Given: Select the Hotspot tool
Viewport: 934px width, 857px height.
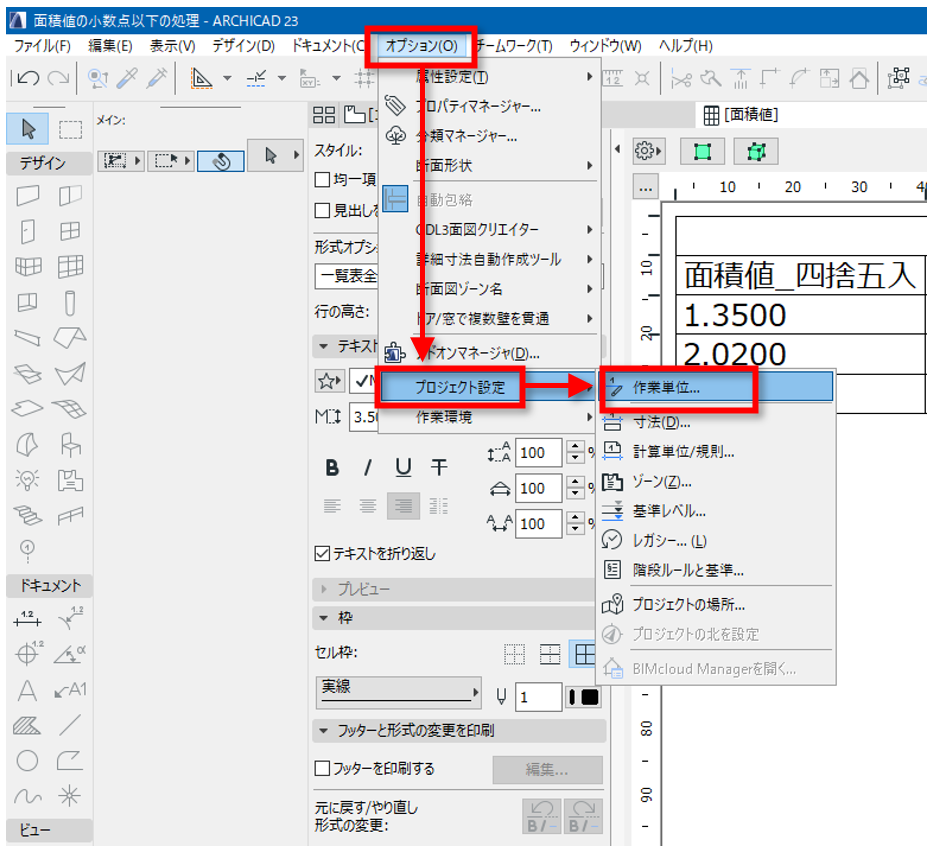Looking at the screenshot, I should click(70, 796).
